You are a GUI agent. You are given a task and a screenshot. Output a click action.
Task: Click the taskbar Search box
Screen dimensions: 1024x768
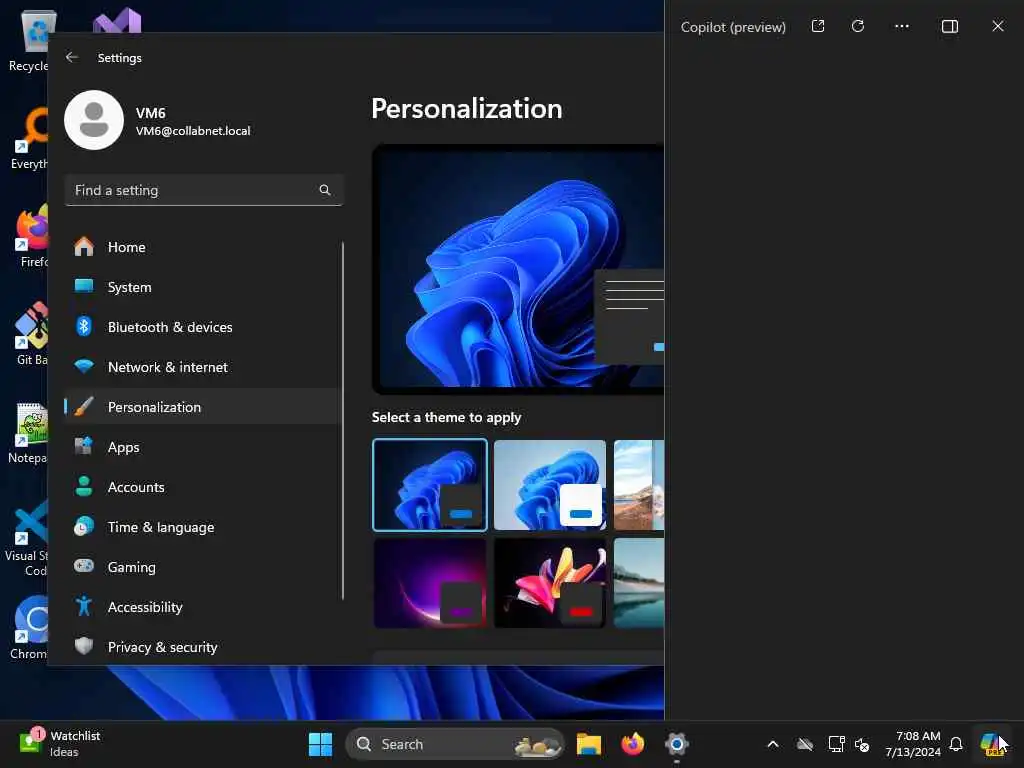455,744
